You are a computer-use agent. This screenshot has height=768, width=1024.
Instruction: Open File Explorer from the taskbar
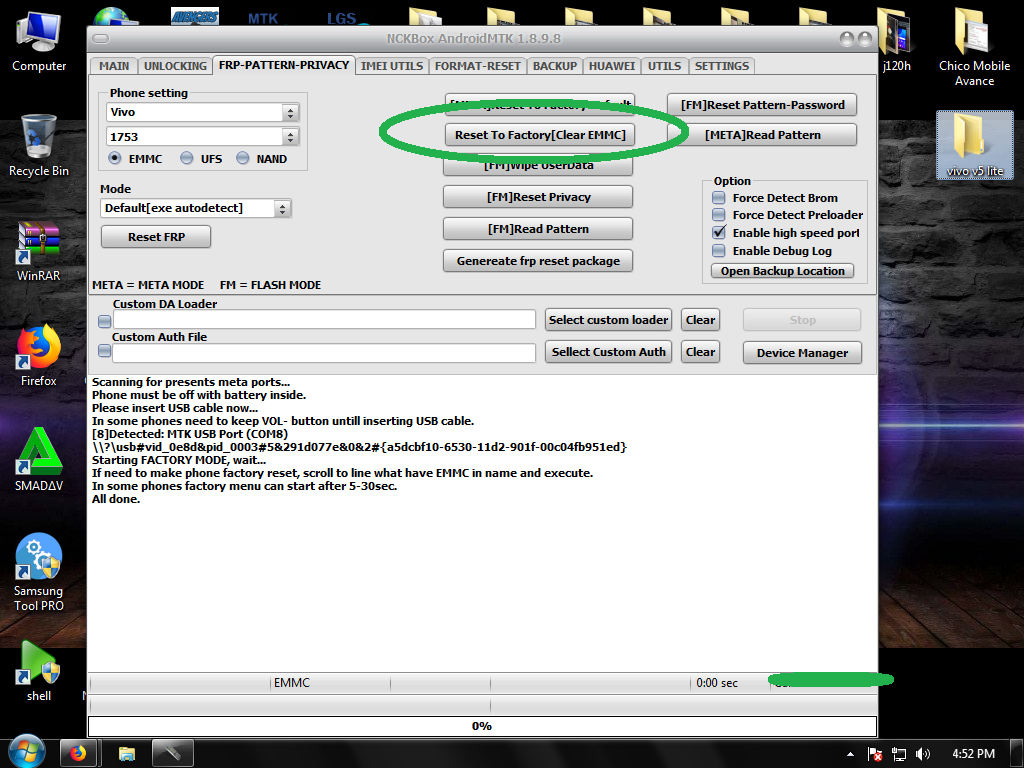tap(127, 754)
